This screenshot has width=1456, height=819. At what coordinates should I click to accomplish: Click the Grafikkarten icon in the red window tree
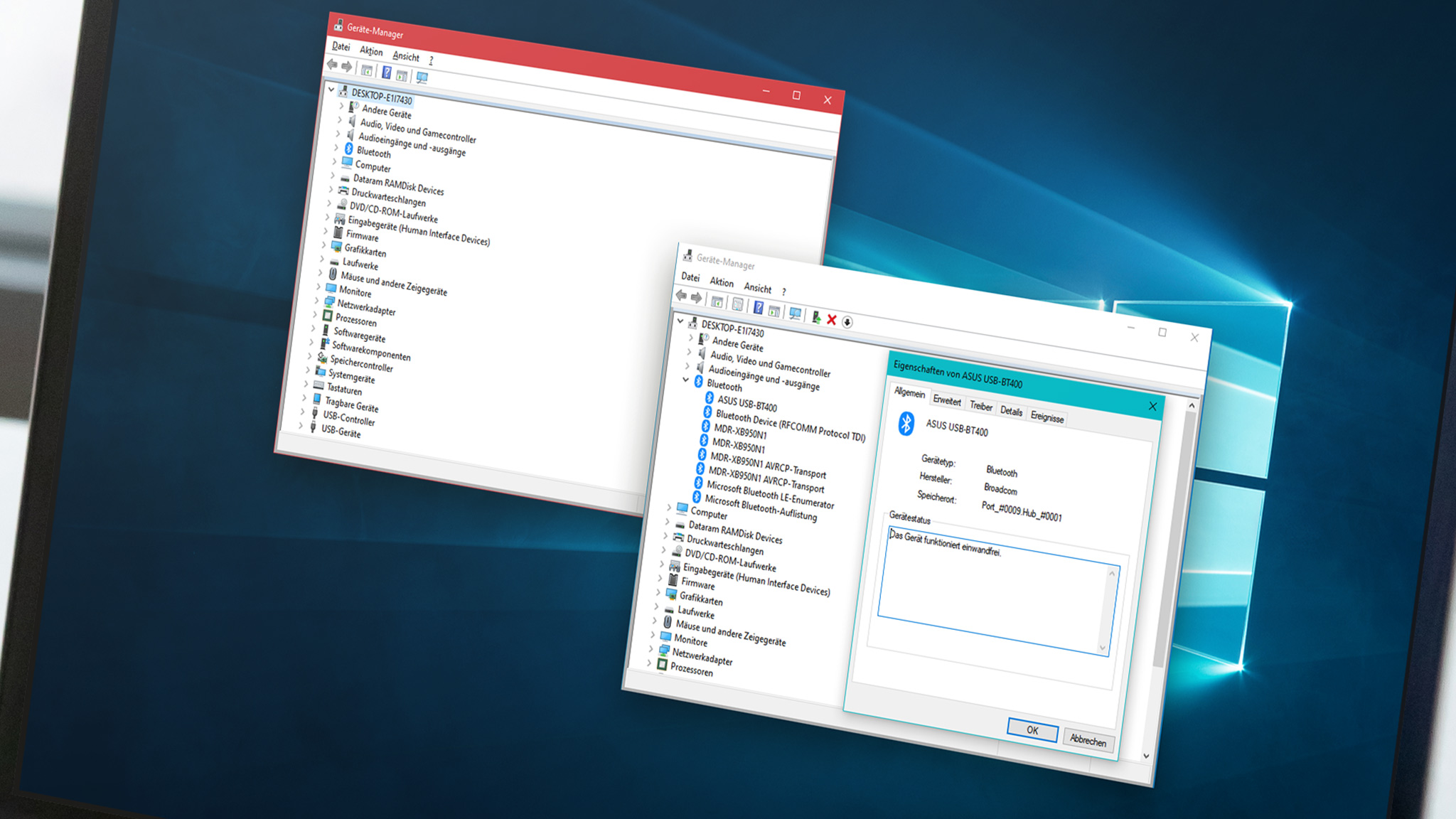(336, 246)
